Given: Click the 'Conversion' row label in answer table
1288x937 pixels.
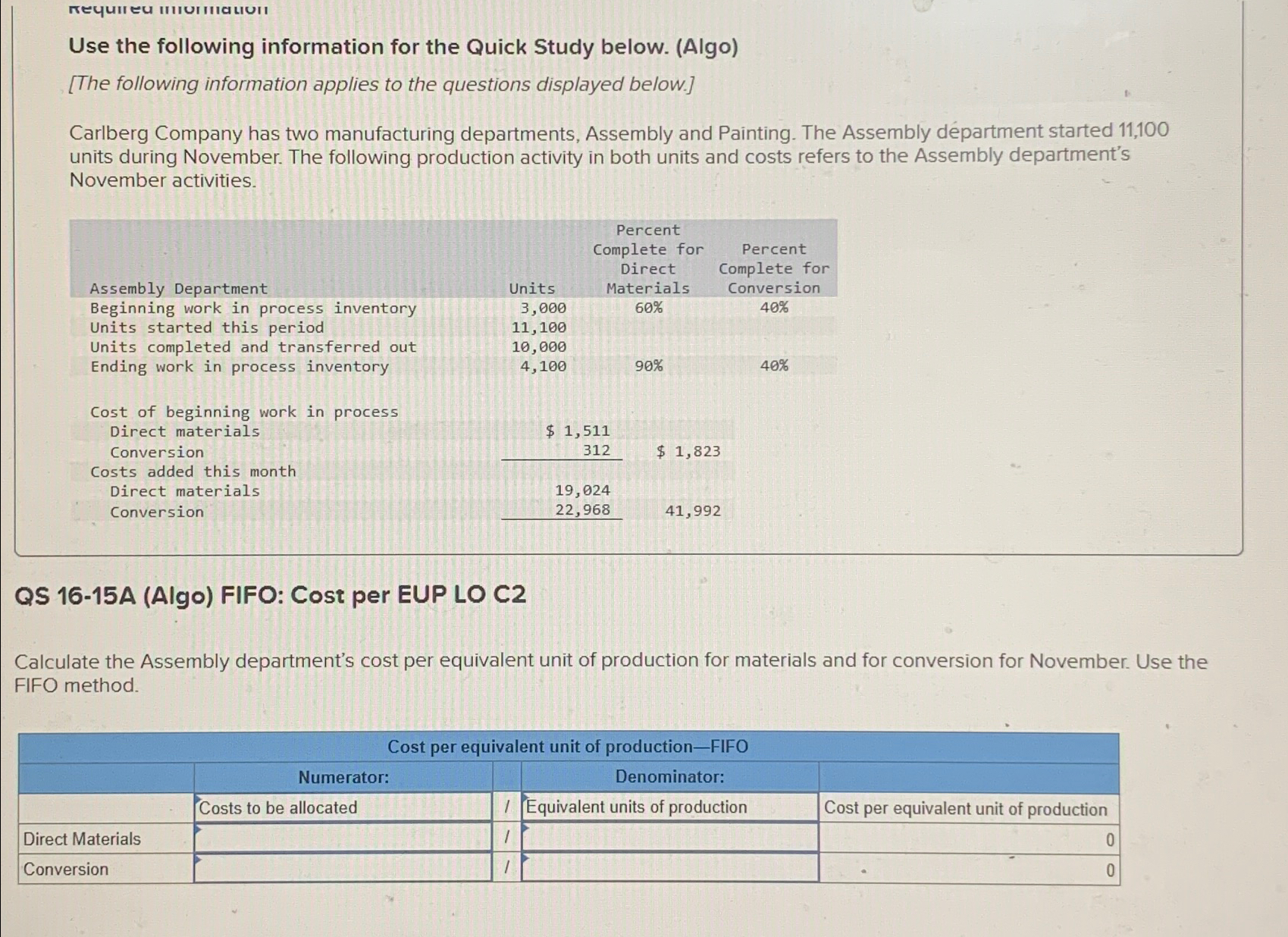Looking at the screenshot, I should [65, 869].
